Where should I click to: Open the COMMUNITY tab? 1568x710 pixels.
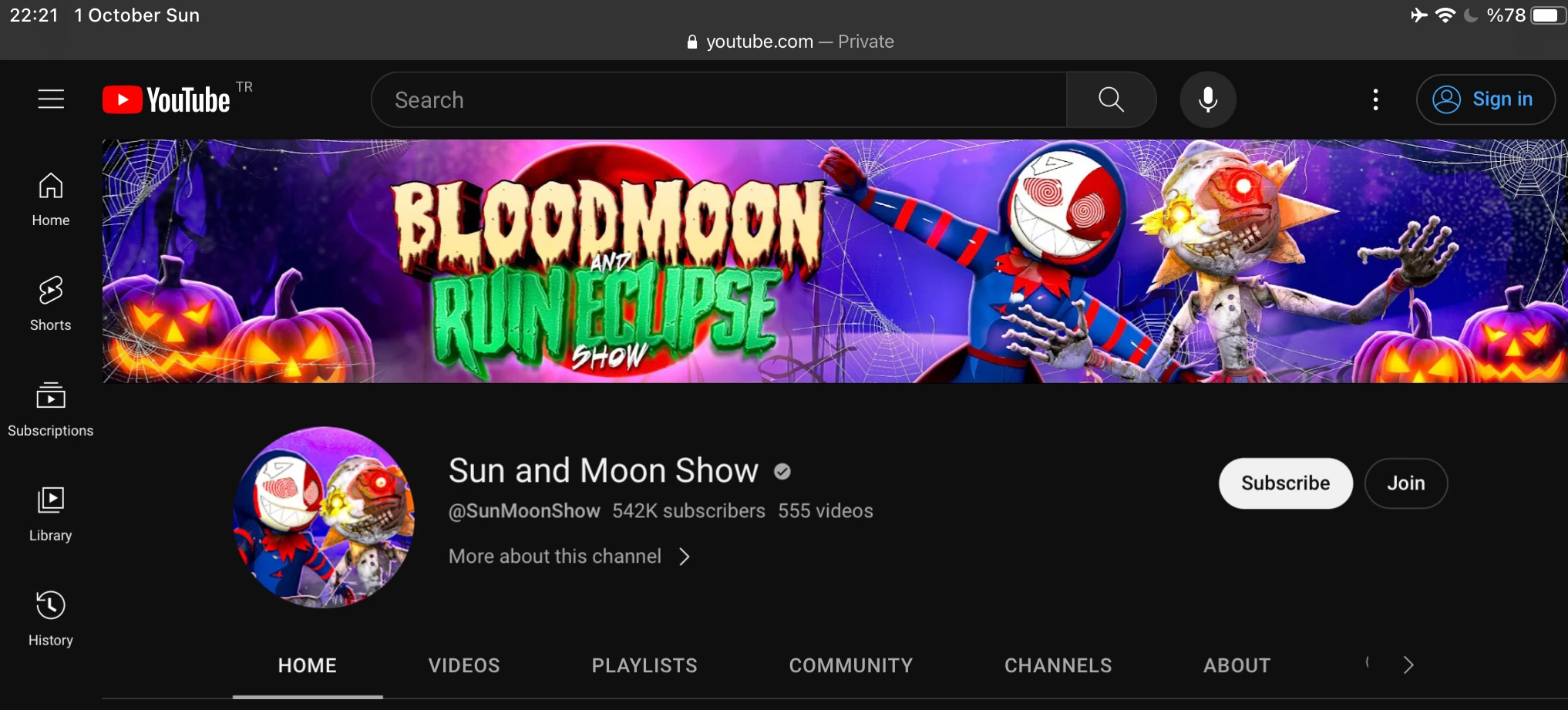click(x=850, y=665)
